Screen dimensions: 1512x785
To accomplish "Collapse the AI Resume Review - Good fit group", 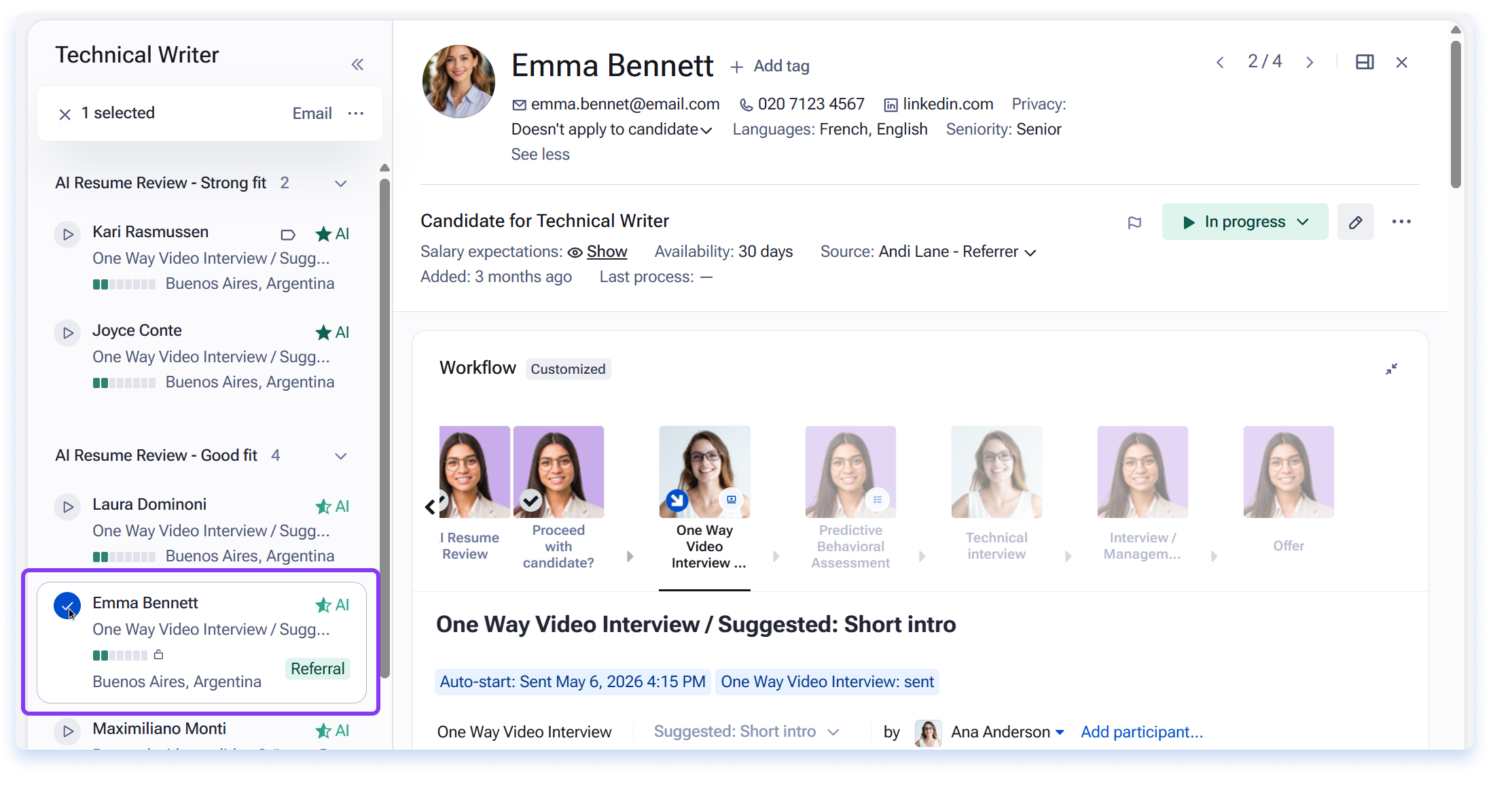I will pos(341,456).
